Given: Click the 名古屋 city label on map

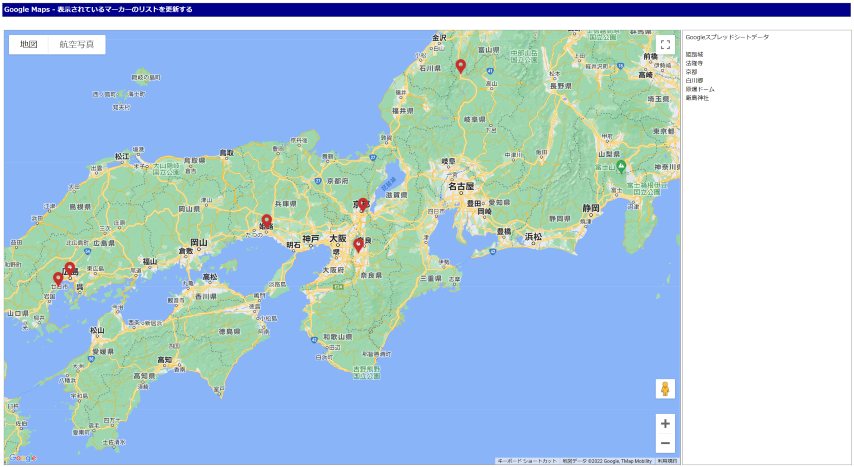Looking at the screenshot, I should point(461,186).
